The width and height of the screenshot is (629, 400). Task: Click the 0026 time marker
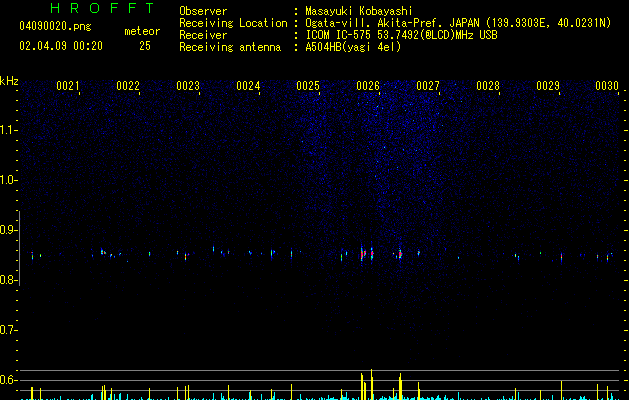click(368, 86)
